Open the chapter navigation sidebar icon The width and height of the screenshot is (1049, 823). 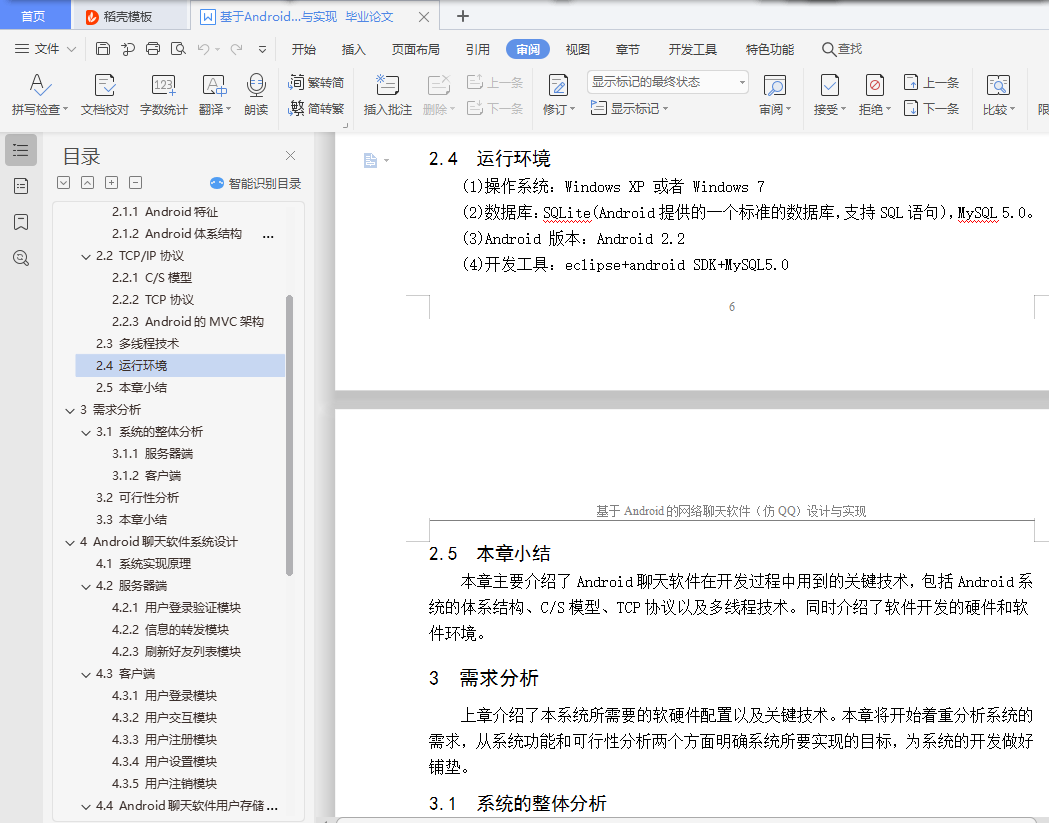pos(21,186)
